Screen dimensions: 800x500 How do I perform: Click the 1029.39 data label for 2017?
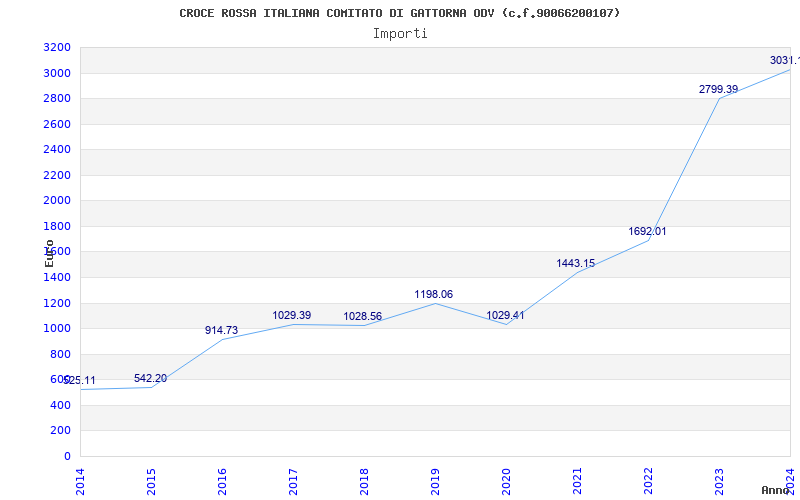click(291, 315)
